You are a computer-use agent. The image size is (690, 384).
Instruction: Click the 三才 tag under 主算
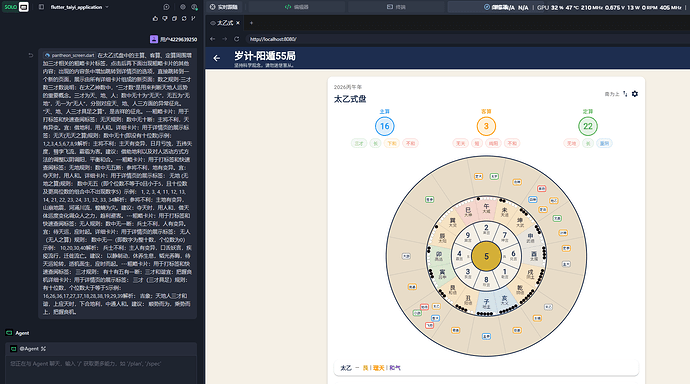click(359, 143)
